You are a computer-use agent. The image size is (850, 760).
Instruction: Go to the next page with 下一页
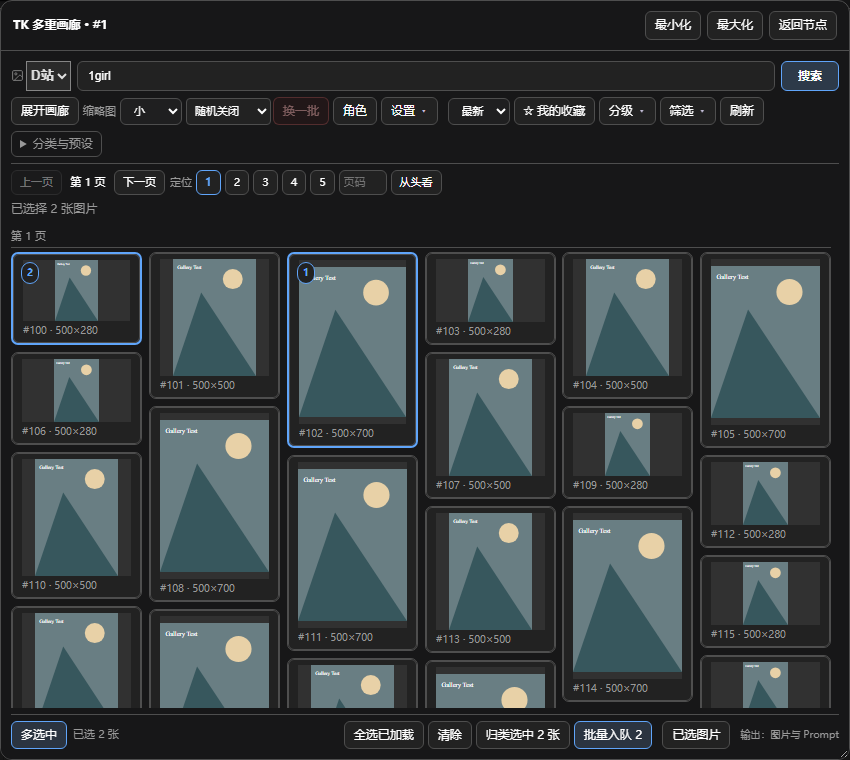(x=139, y=182)
